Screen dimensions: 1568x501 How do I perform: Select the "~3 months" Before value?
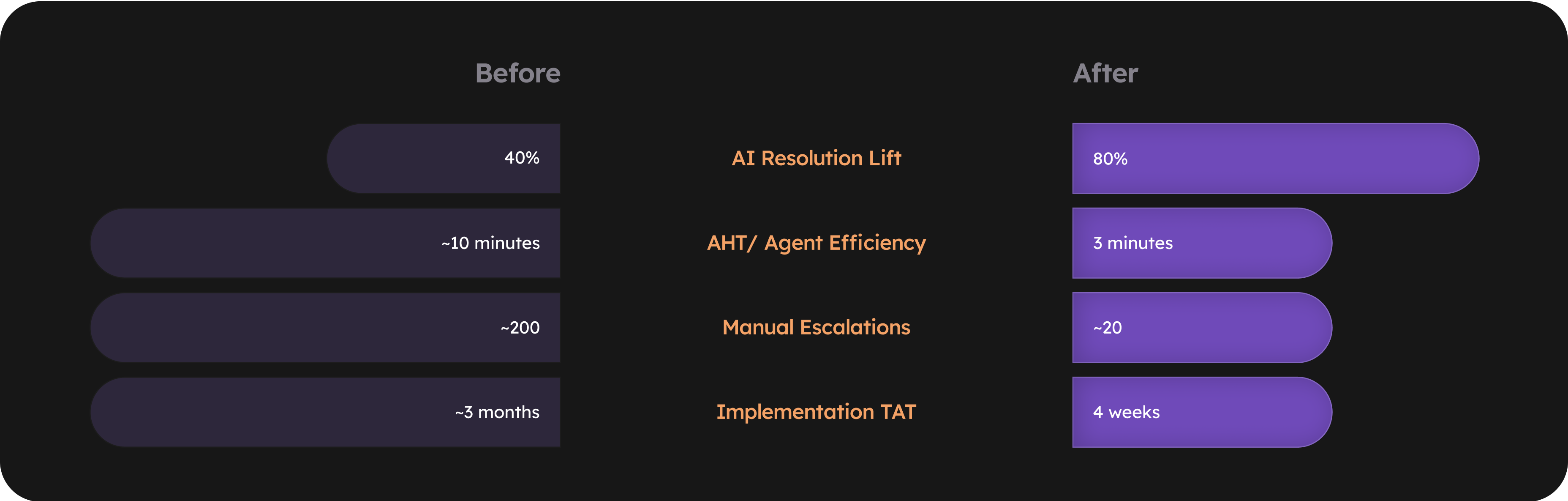click(497, 413)
